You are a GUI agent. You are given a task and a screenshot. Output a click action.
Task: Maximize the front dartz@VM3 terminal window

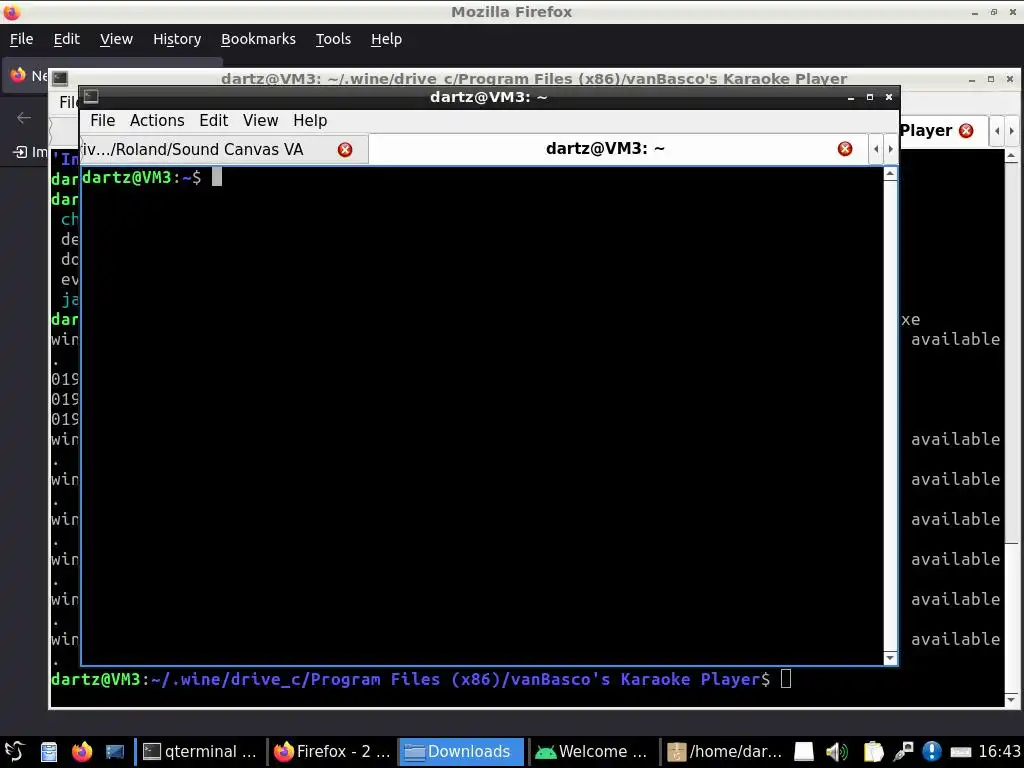(870, 97)
